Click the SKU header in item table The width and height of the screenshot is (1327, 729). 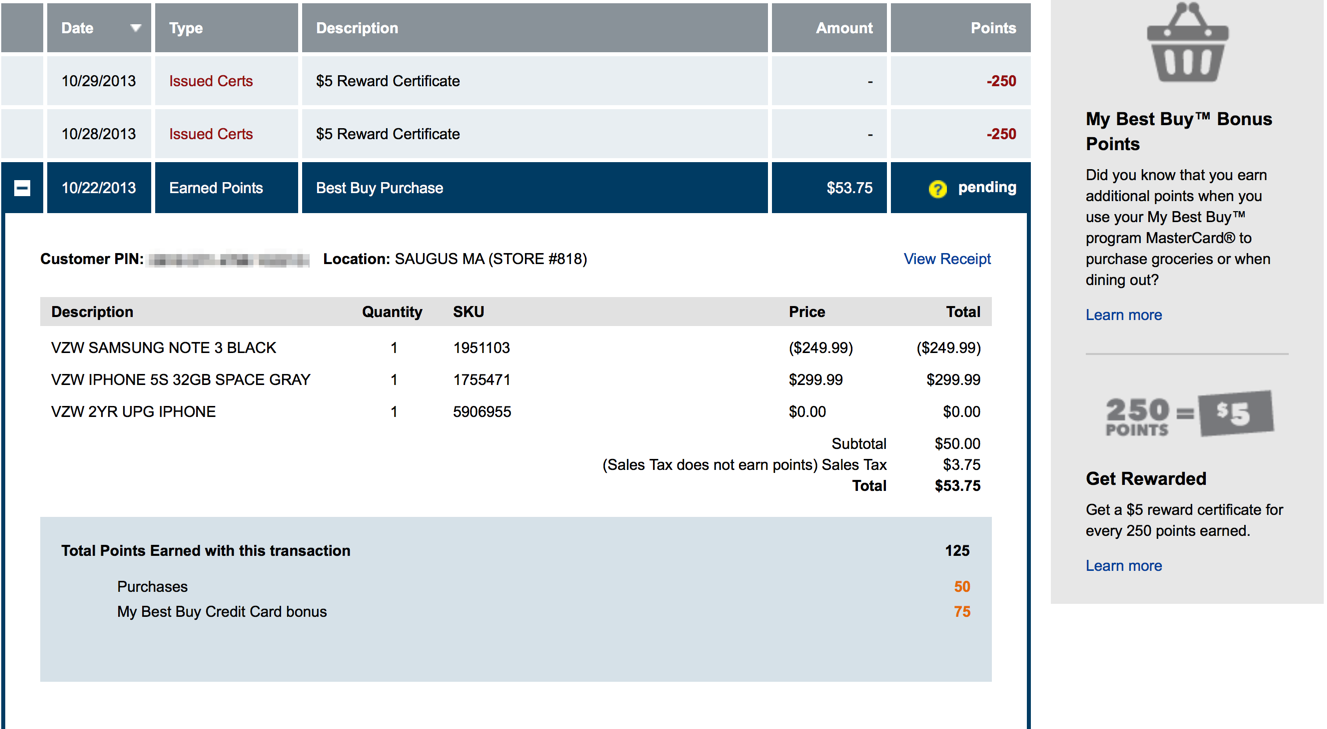coord(468,312)
